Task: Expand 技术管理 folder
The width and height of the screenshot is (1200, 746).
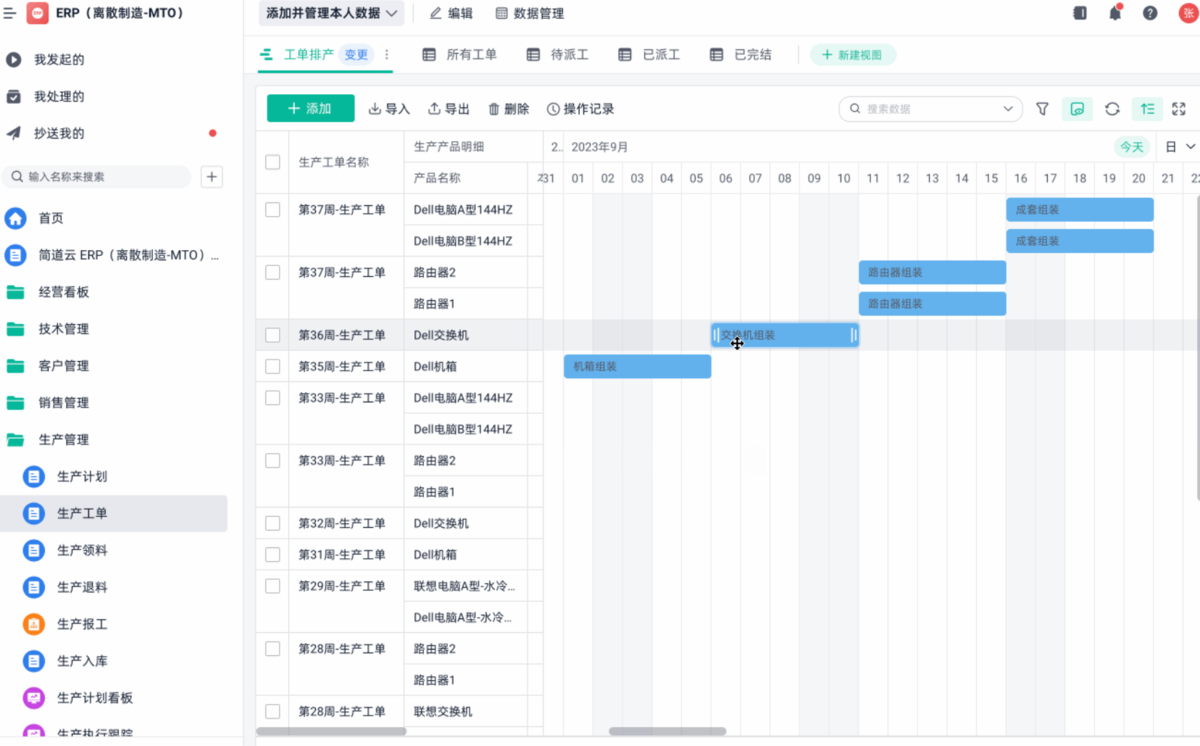Action: coord(64,329)
